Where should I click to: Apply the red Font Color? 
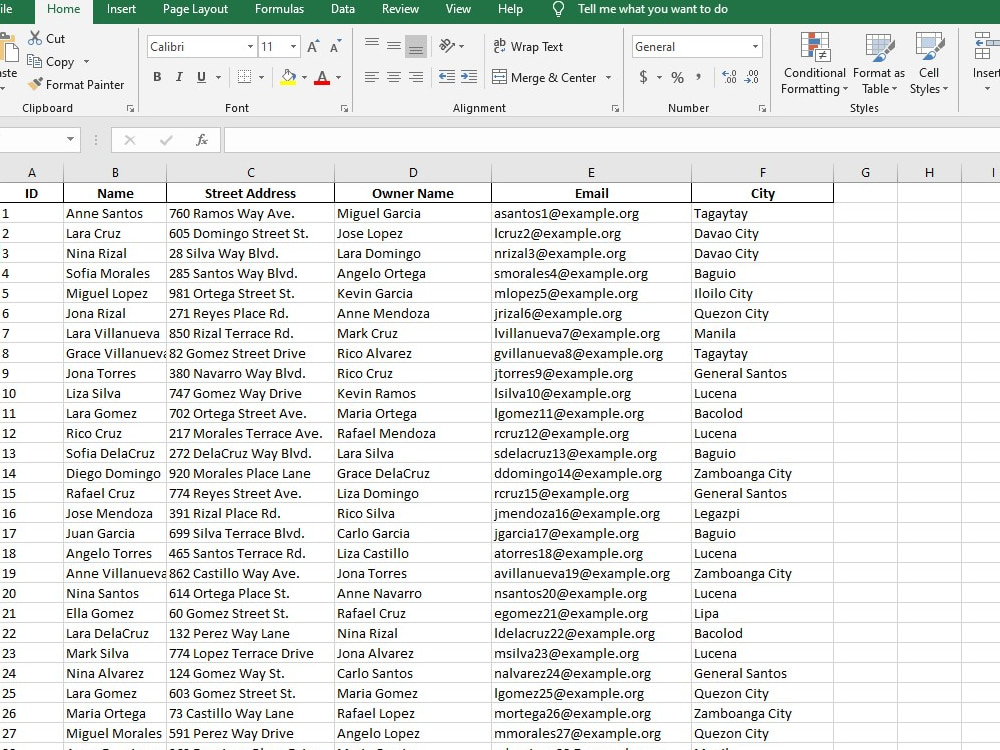322,77
